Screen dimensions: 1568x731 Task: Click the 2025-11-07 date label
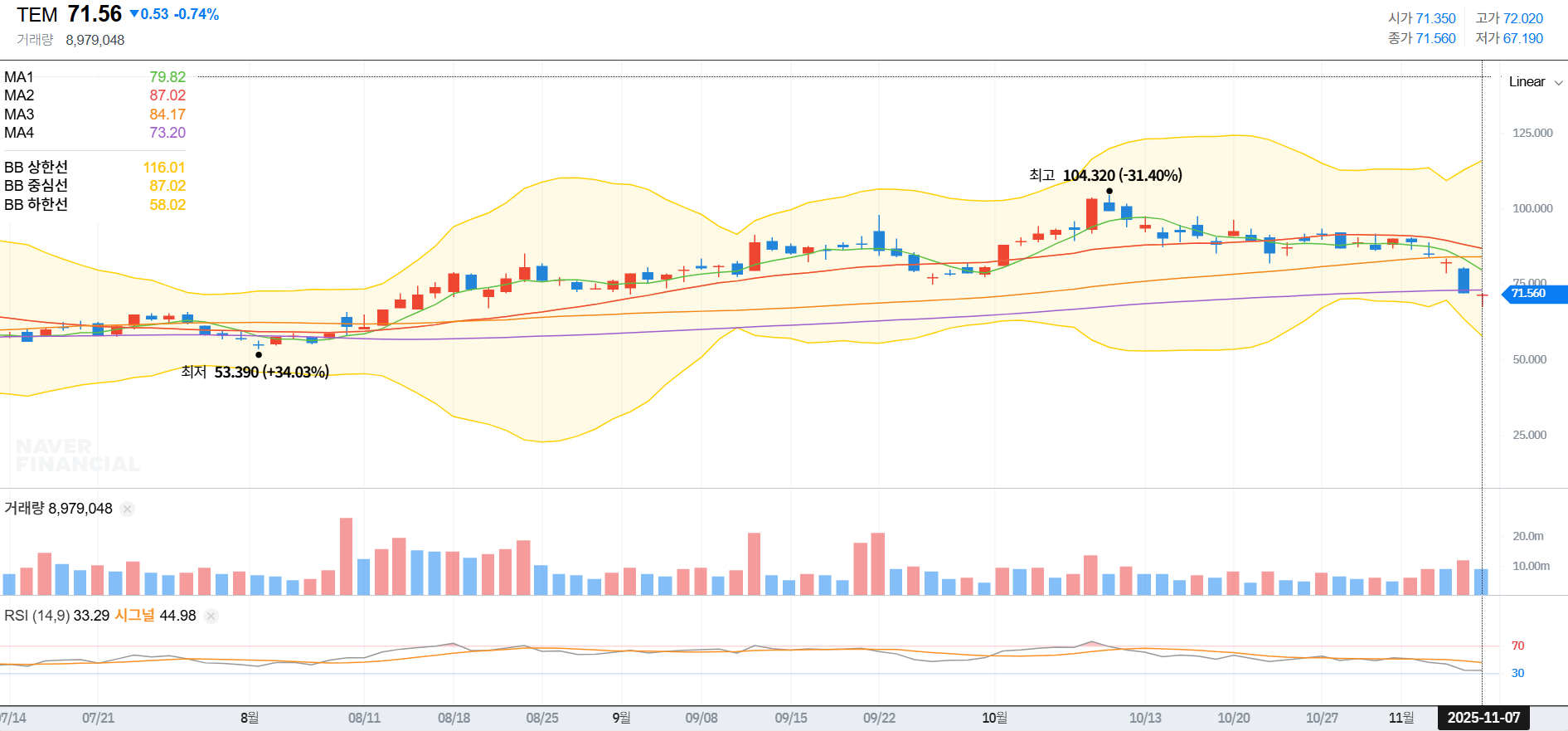pyautogui.click(x=1483, y=718)
